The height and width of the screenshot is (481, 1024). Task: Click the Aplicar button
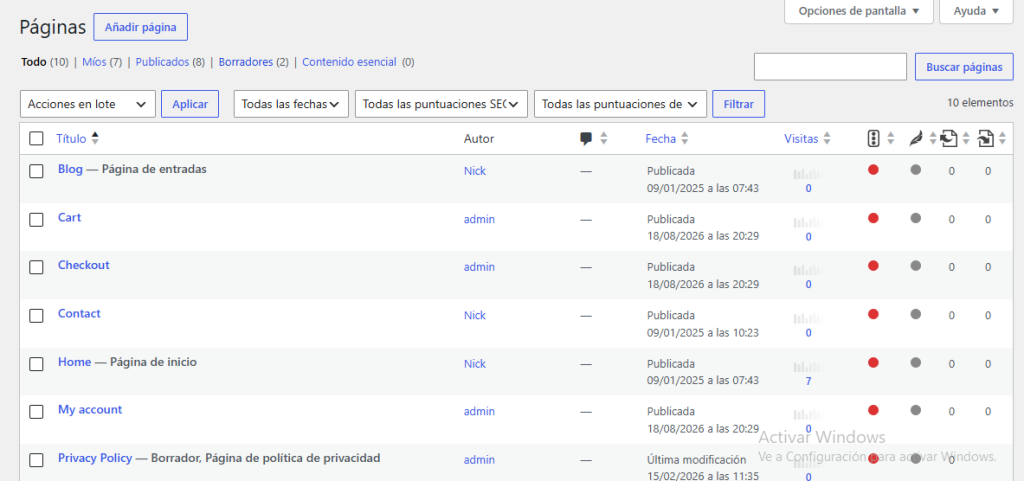pyautogui.click(x=190, y=104)
